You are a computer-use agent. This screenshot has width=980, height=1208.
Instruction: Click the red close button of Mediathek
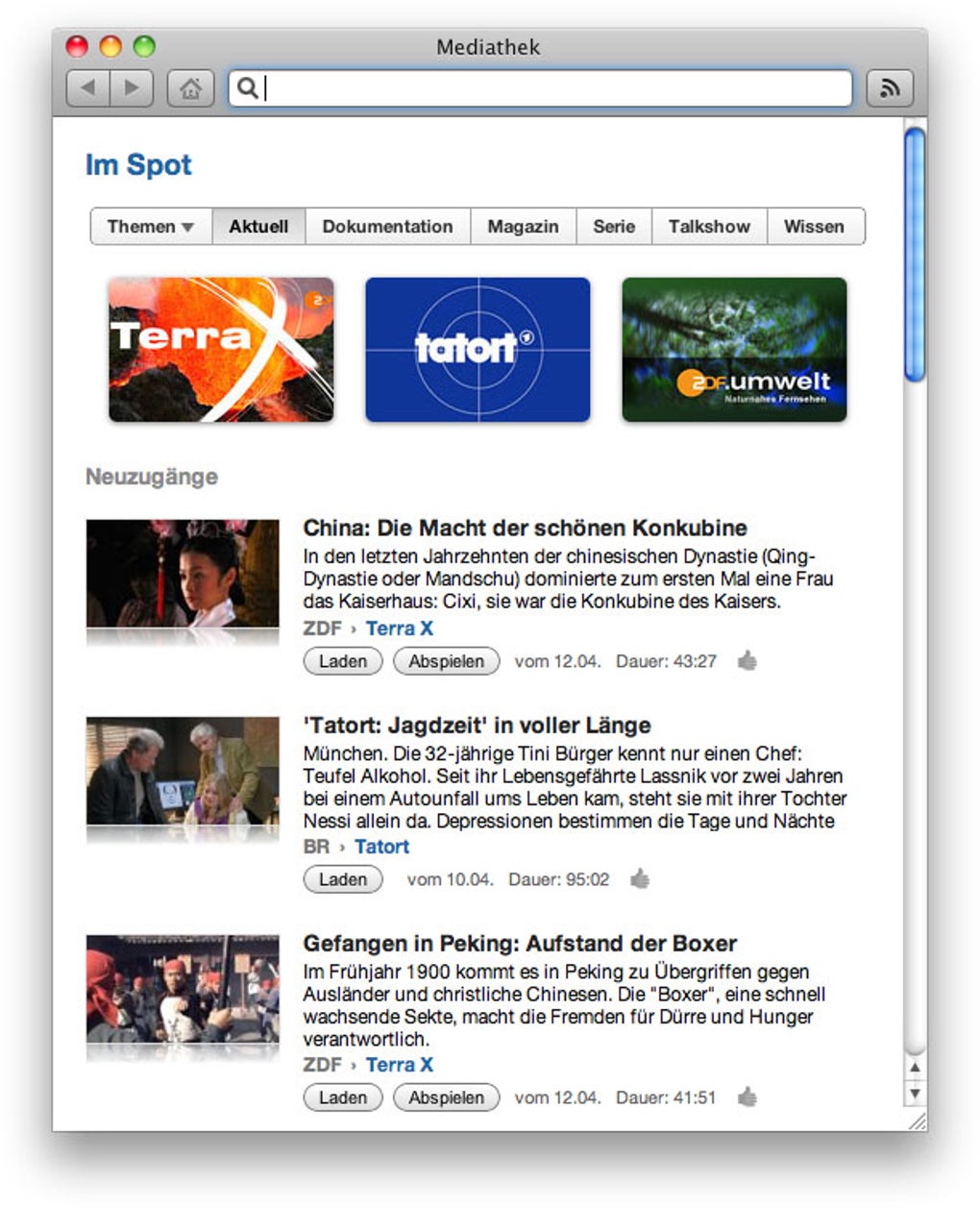click(77, 45)
